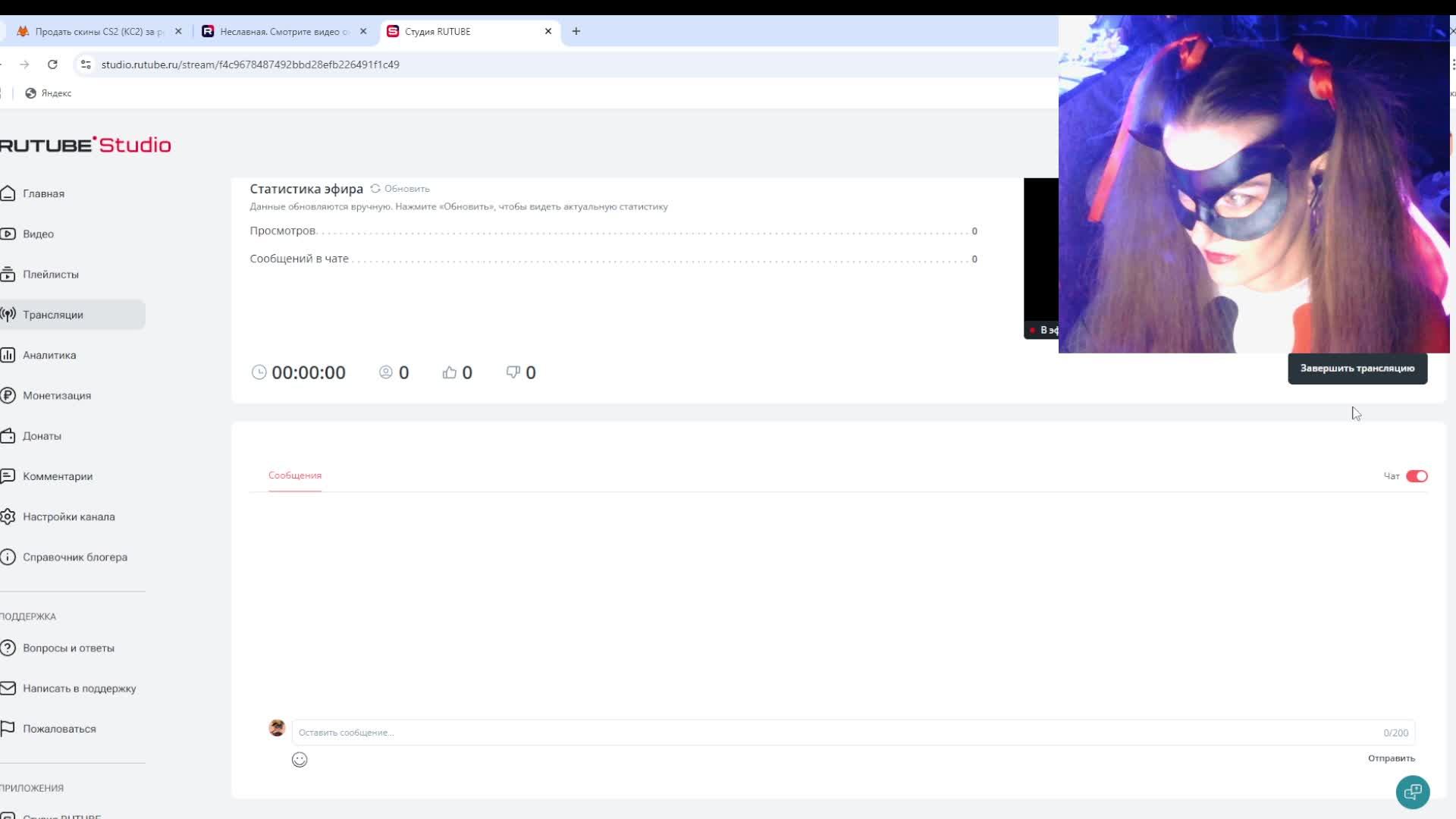Click the thumbs up likes counter icon
1456x819 pixels.
click(x=450, y=372)
